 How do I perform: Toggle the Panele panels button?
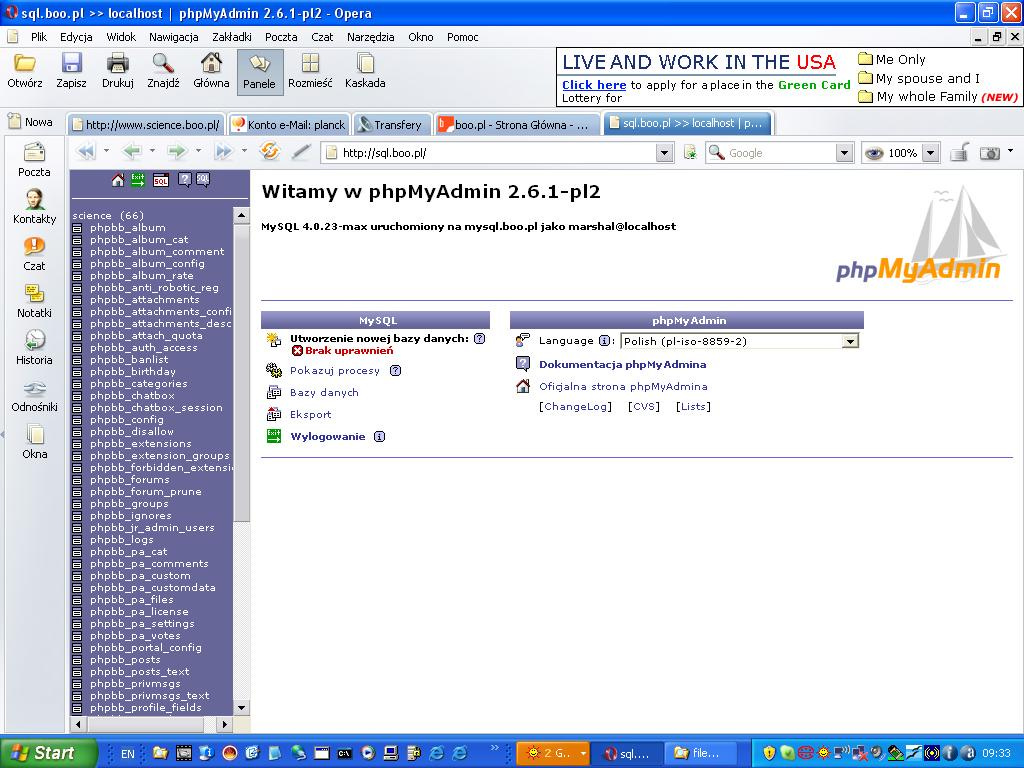click(x=259, y=72)
